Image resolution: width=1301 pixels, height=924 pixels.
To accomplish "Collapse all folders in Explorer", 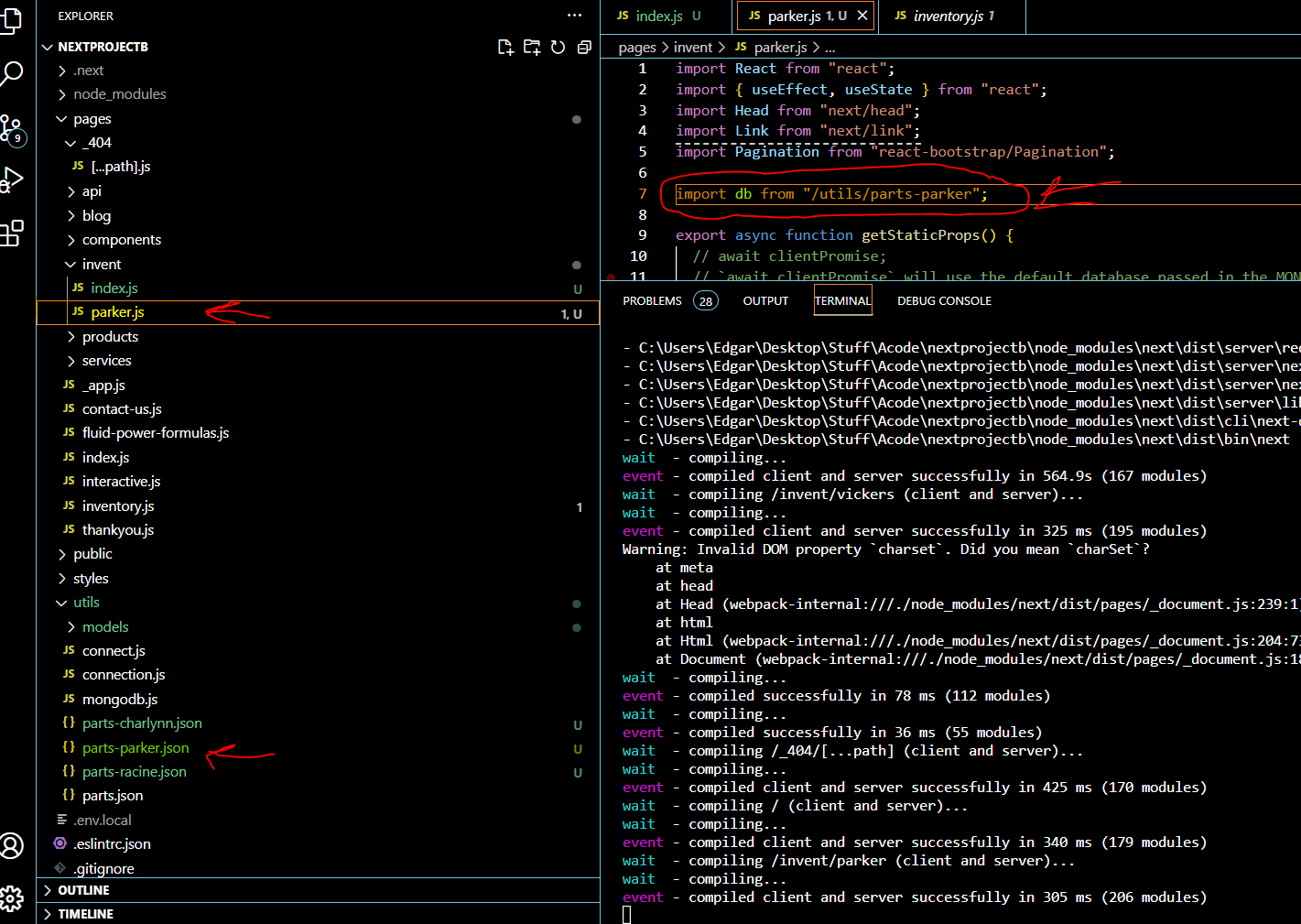I will (584, 47).
